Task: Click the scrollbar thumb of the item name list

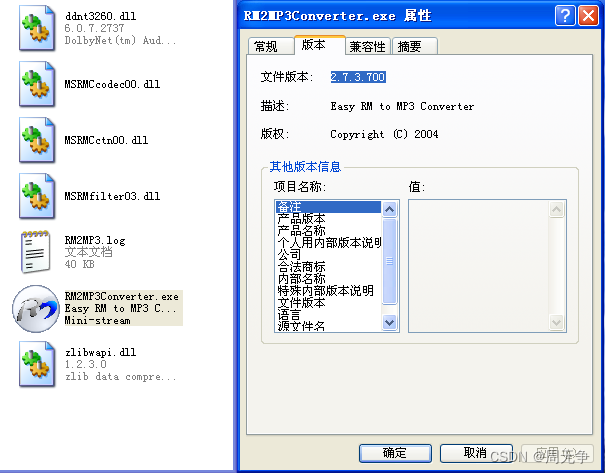Action: (x=389, y=261)
